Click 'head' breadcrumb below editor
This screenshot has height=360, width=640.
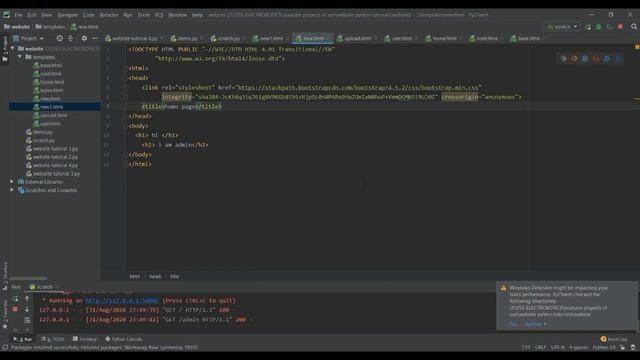pos(155,276)
